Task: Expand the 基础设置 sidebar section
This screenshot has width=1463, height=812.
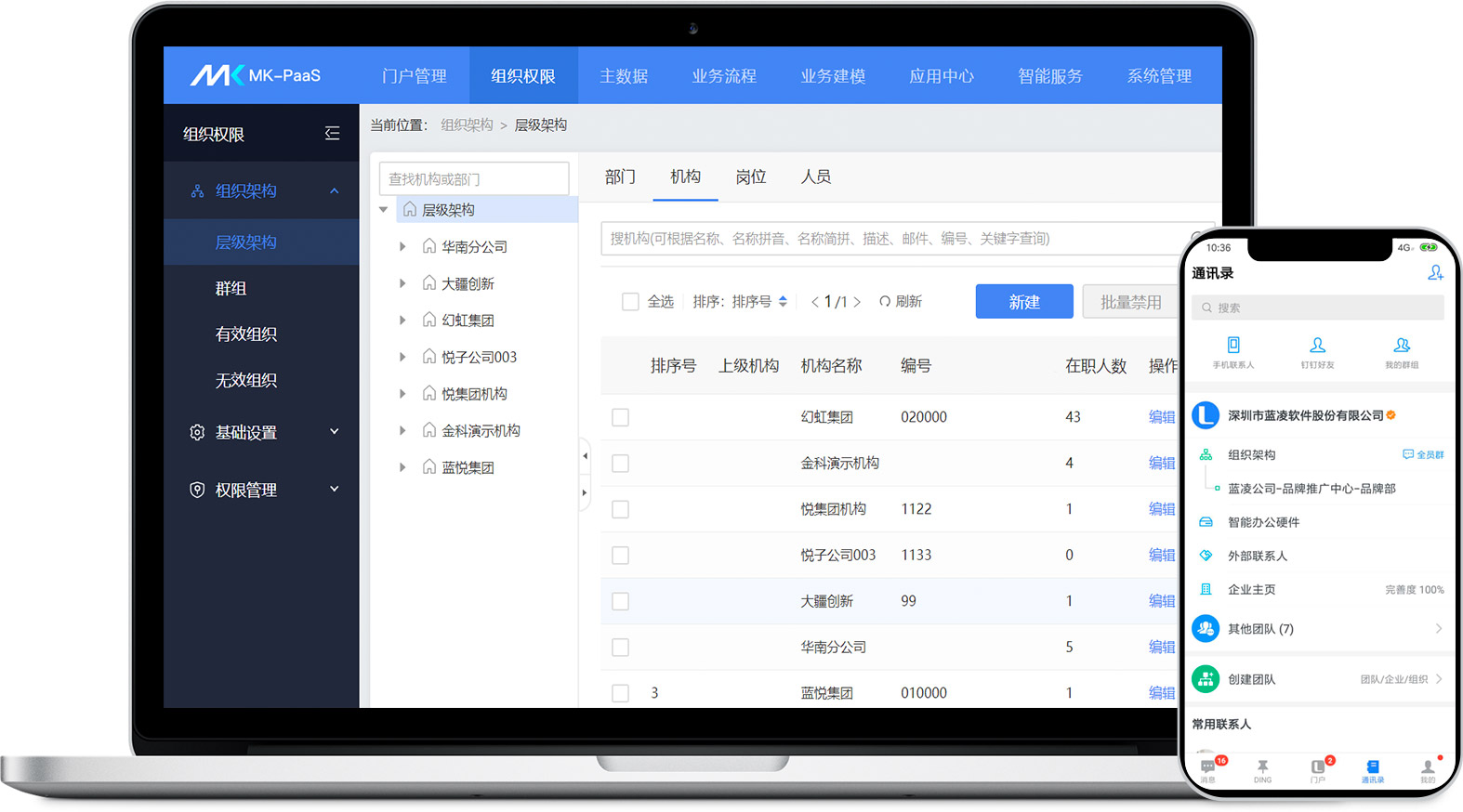Action: 335,432
